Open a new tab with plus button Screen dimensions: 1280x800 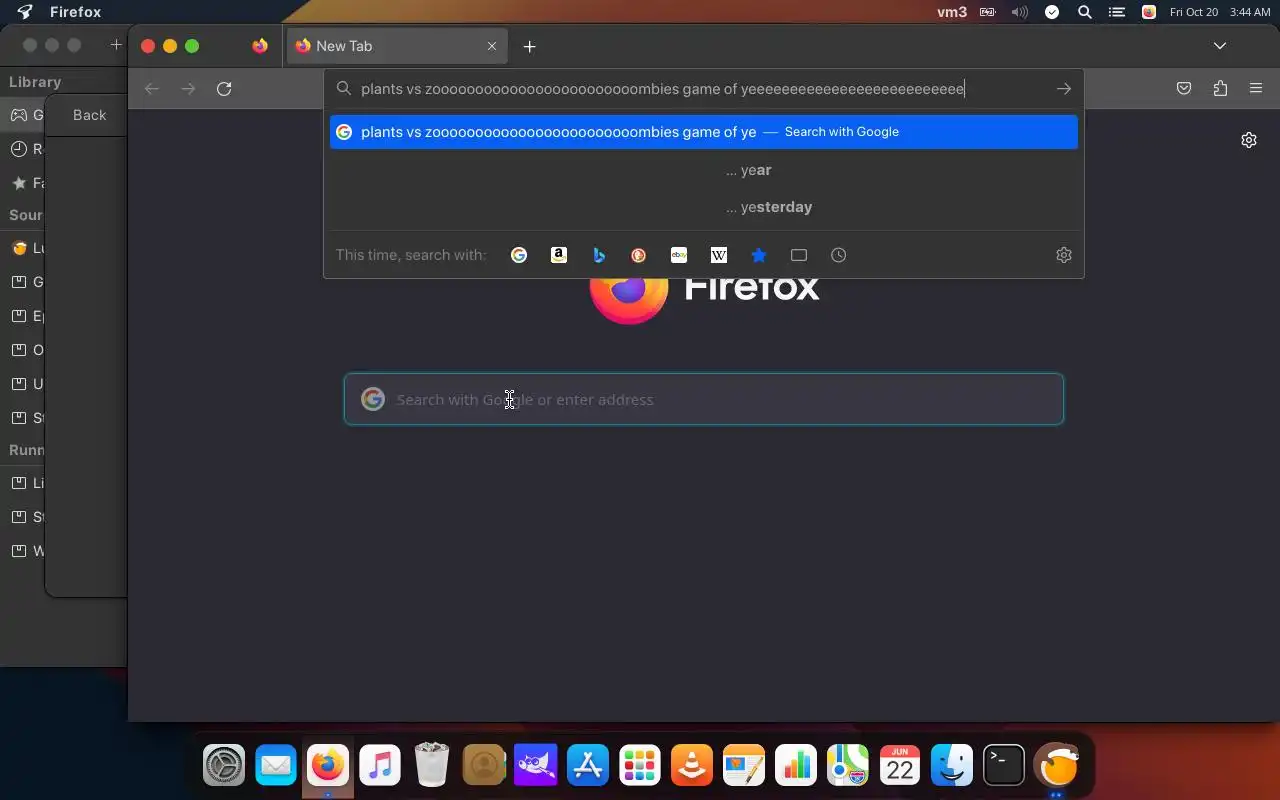[x=530, y=46]
